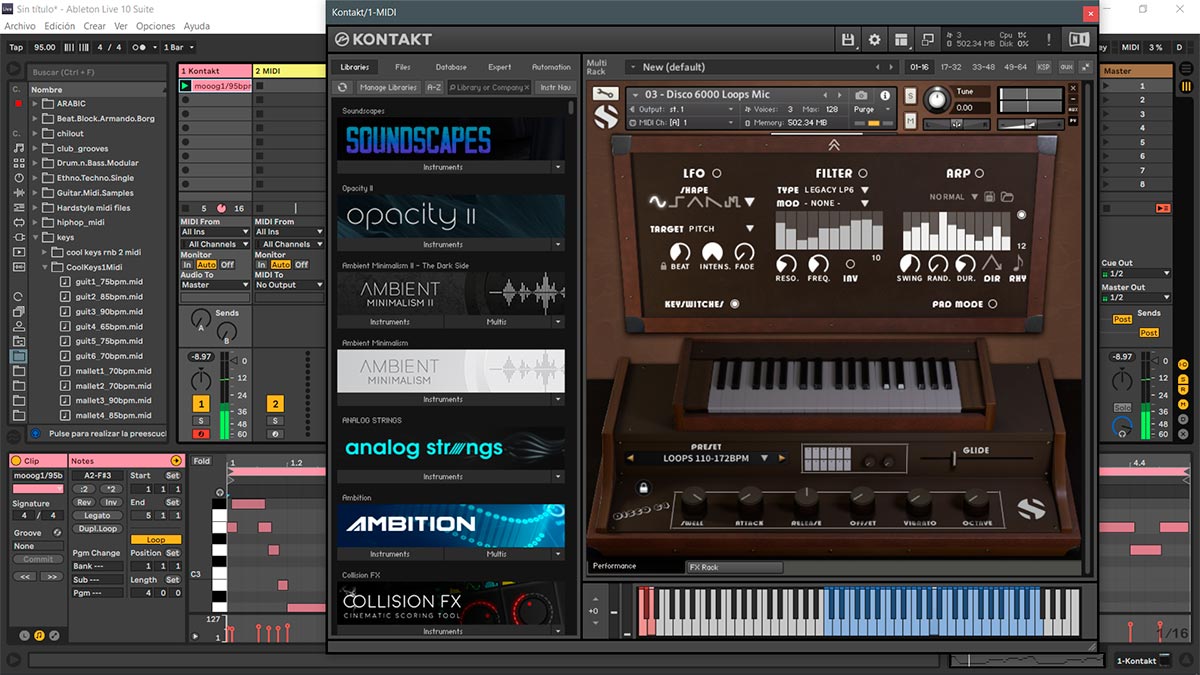Toggle the FILTER on/off circle
Screen dimensions: 1200x675
863,173
